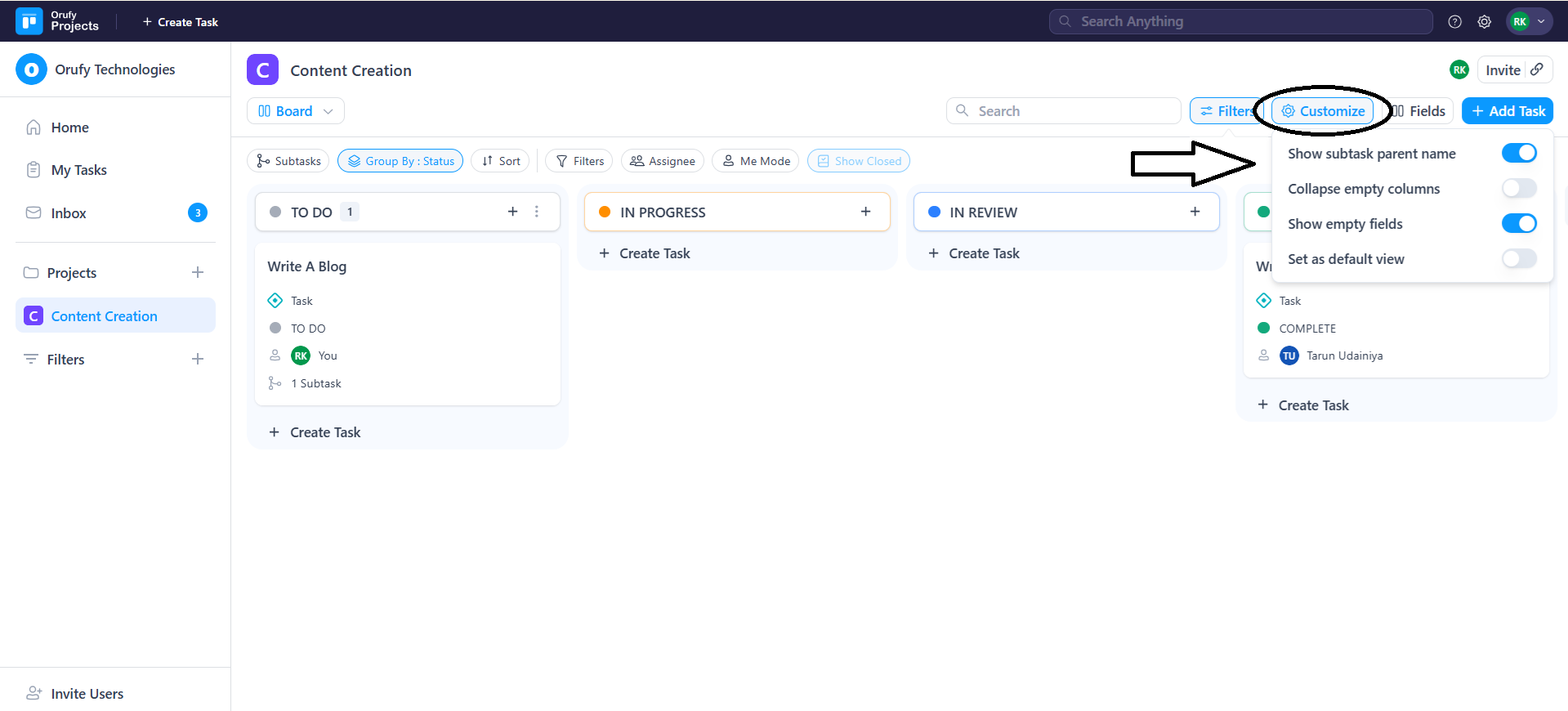Disable Show subtask parent name toggle
Screen dimensions: 1568x711
point(1518,153)
